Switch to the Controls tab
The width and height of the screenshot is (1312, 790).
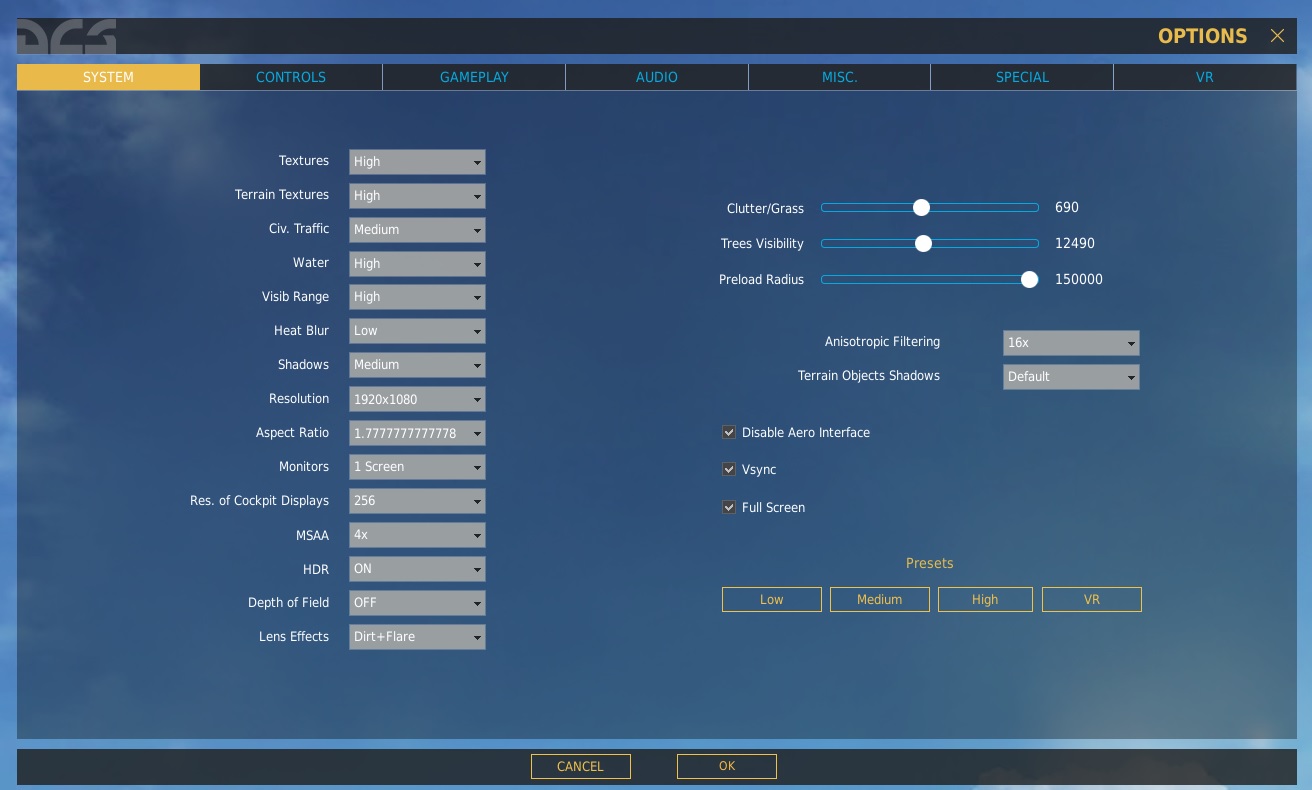[291, 77]
